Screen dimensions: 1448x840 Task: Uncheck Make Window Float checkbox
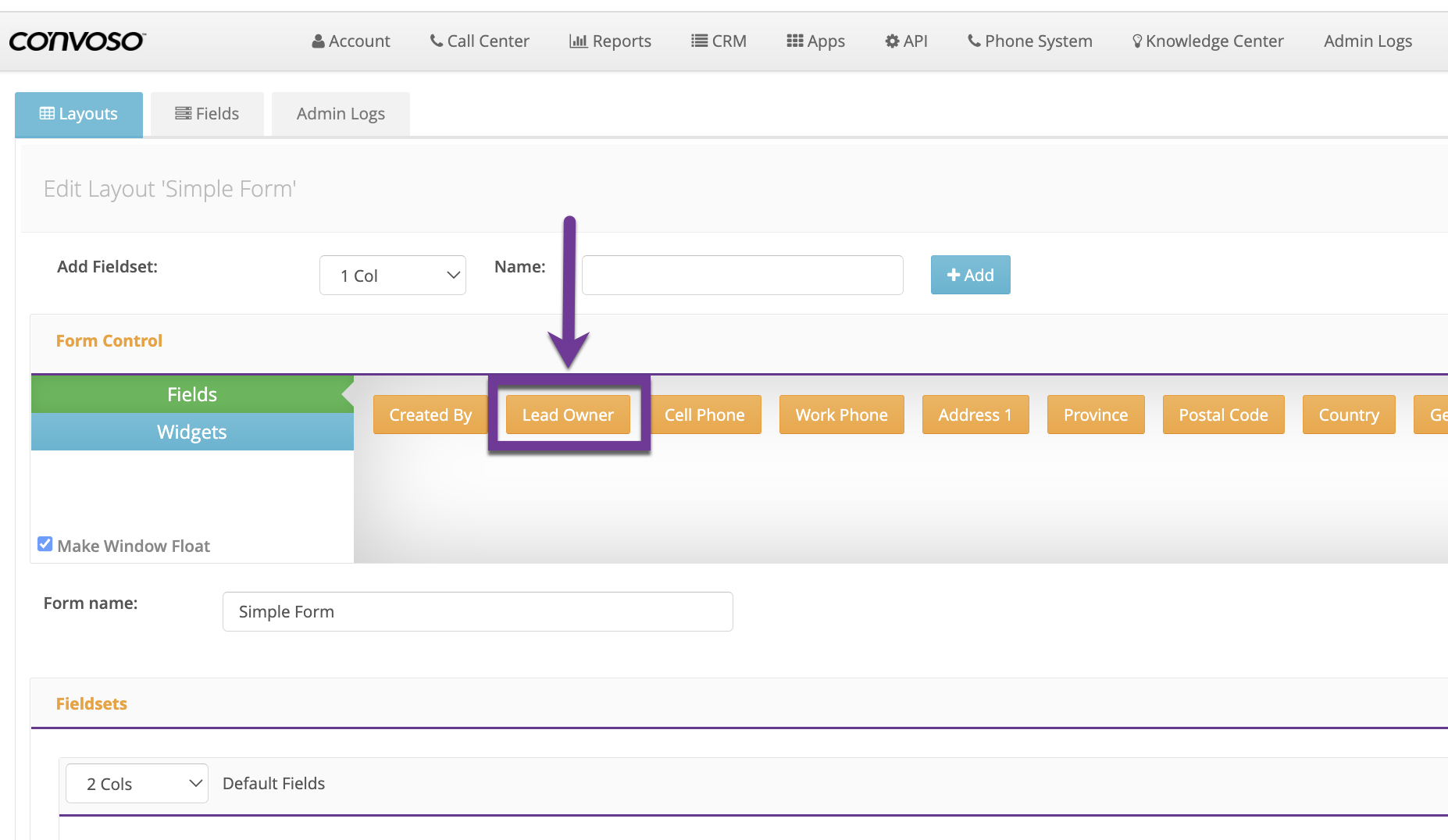[45, 544]
